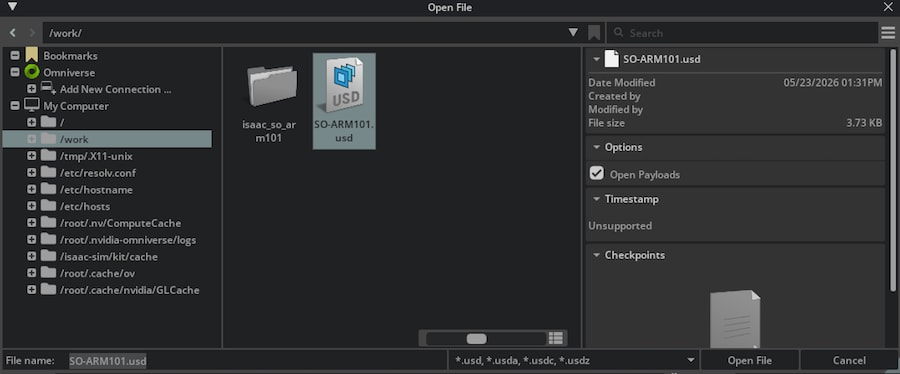Expand the /root/.nv/ComputeCache node

32,223
